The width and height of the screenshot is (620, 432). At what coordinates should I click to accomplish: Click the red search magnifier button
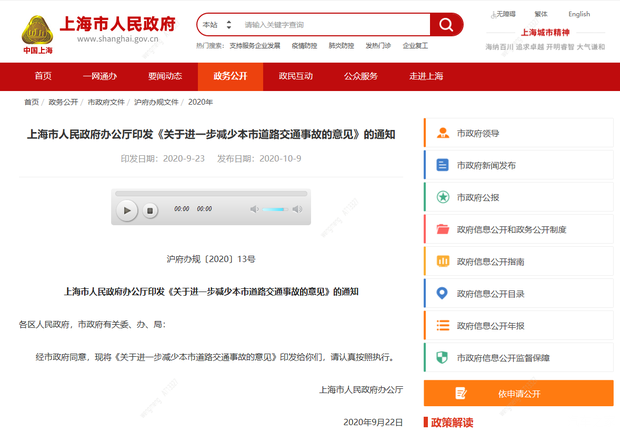pyautogui.click(x=446, y=25)
